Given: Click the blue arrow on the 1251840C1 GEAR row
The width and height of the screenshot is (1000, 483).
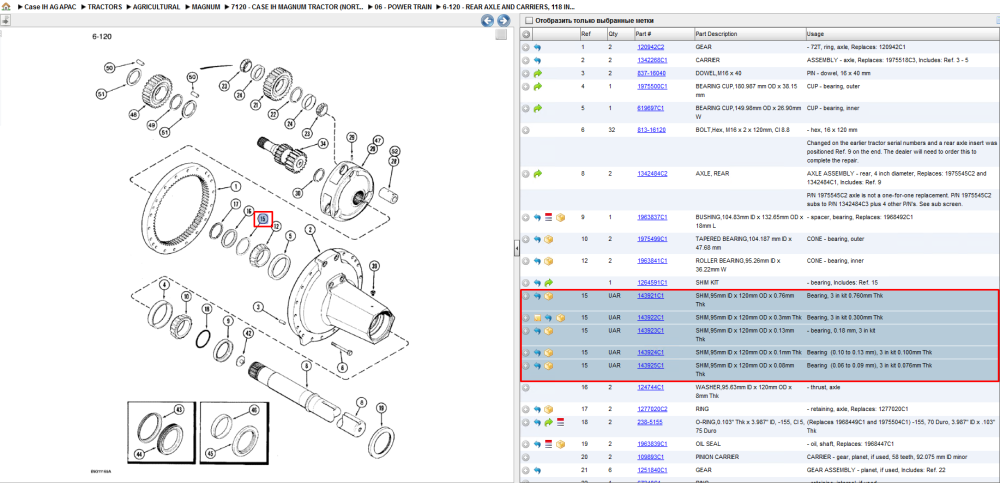Looking at the screenshot, I should pyautogui.click(x=537, y=470).
